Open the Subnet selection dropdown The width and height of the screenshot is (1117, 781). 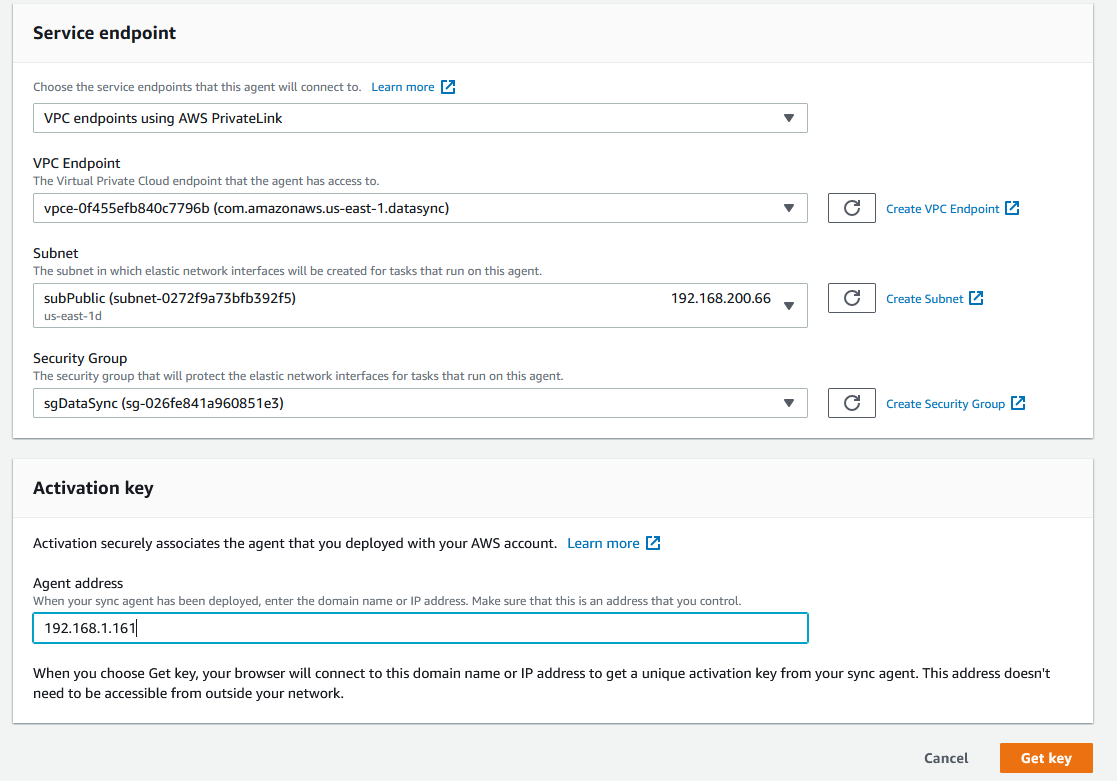click(x=420, y=306)
